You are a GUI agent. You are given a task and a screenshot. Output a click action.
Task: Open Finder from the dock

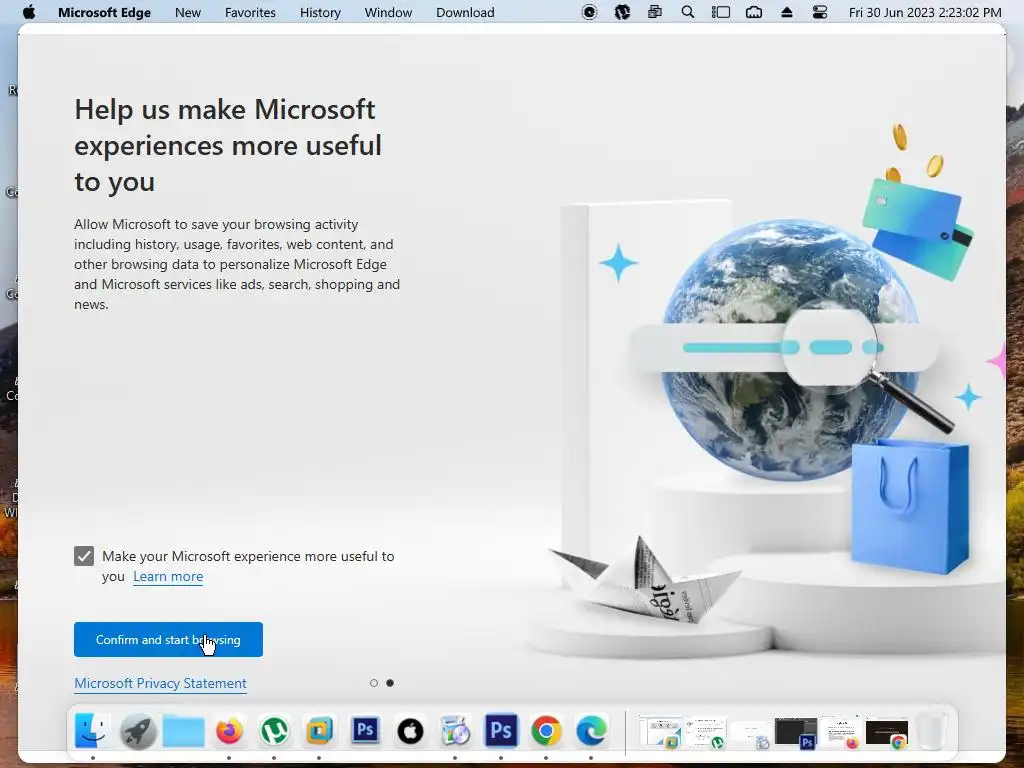click(93, 731)
